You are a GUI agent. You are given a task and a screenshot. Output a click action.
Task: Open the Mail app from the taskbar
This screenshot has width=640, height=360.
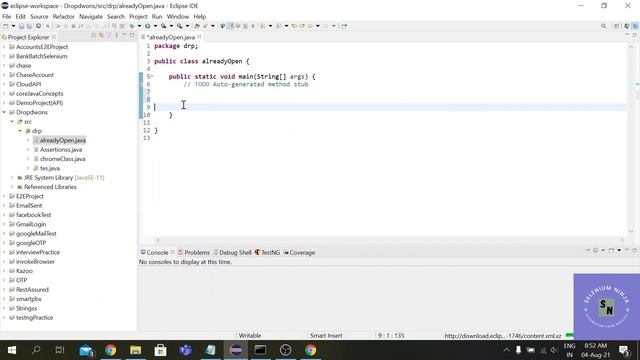pos(86,350)
